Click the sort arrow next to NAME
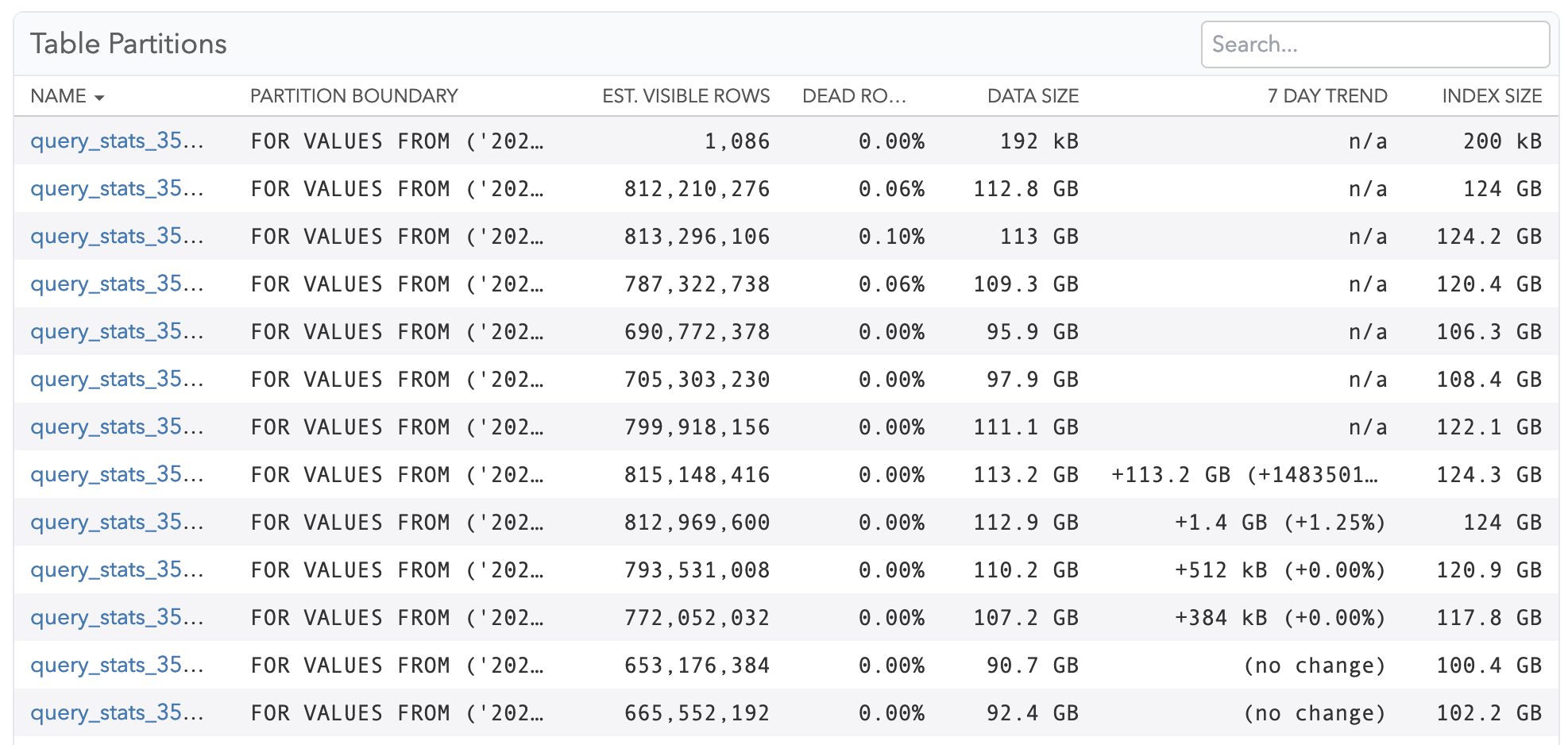1568x745 pixels. click(x=99, y=98)
